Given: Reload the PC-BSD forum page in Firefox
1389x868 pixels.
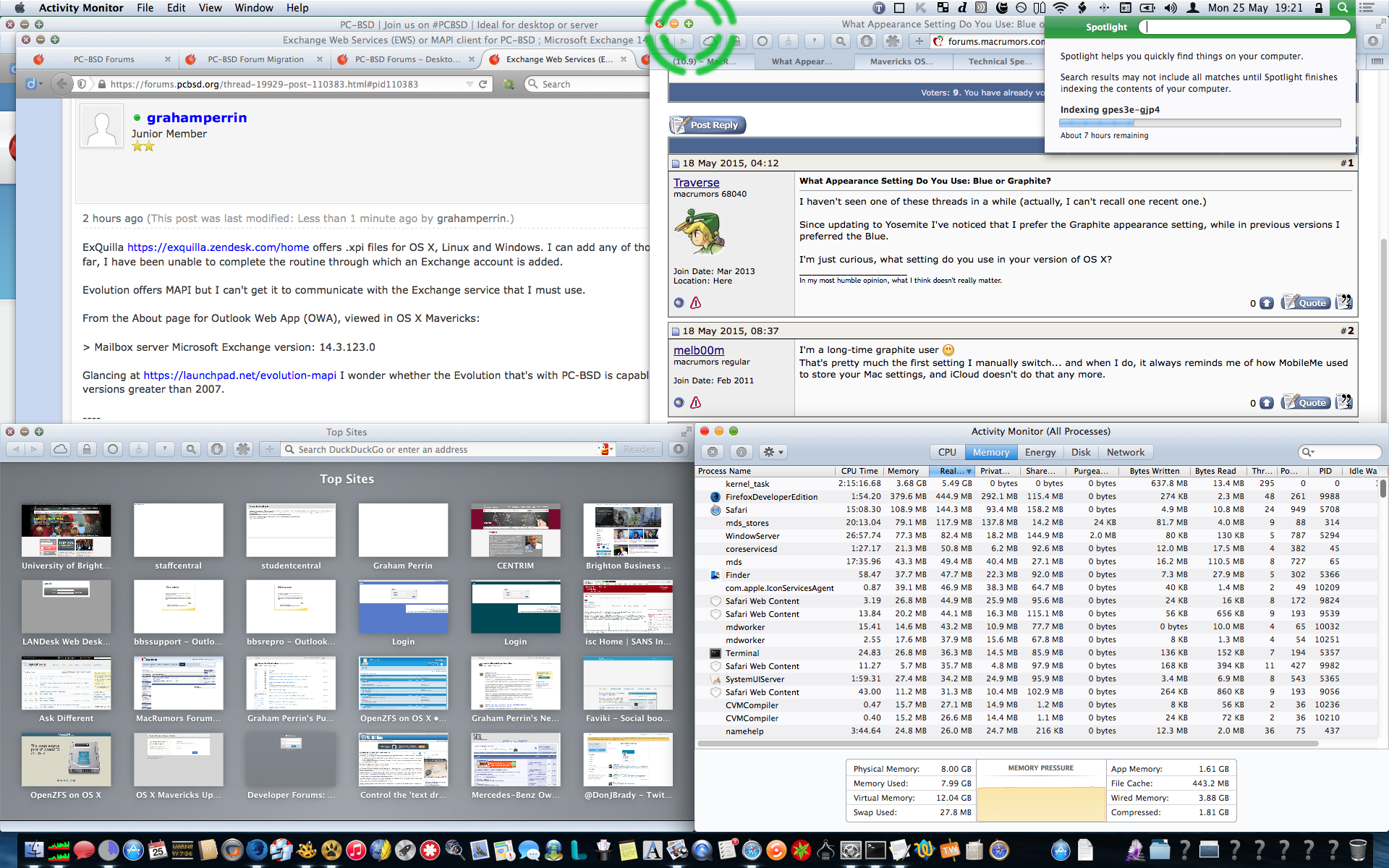Looking at the screenshot, I should (483, 84).
